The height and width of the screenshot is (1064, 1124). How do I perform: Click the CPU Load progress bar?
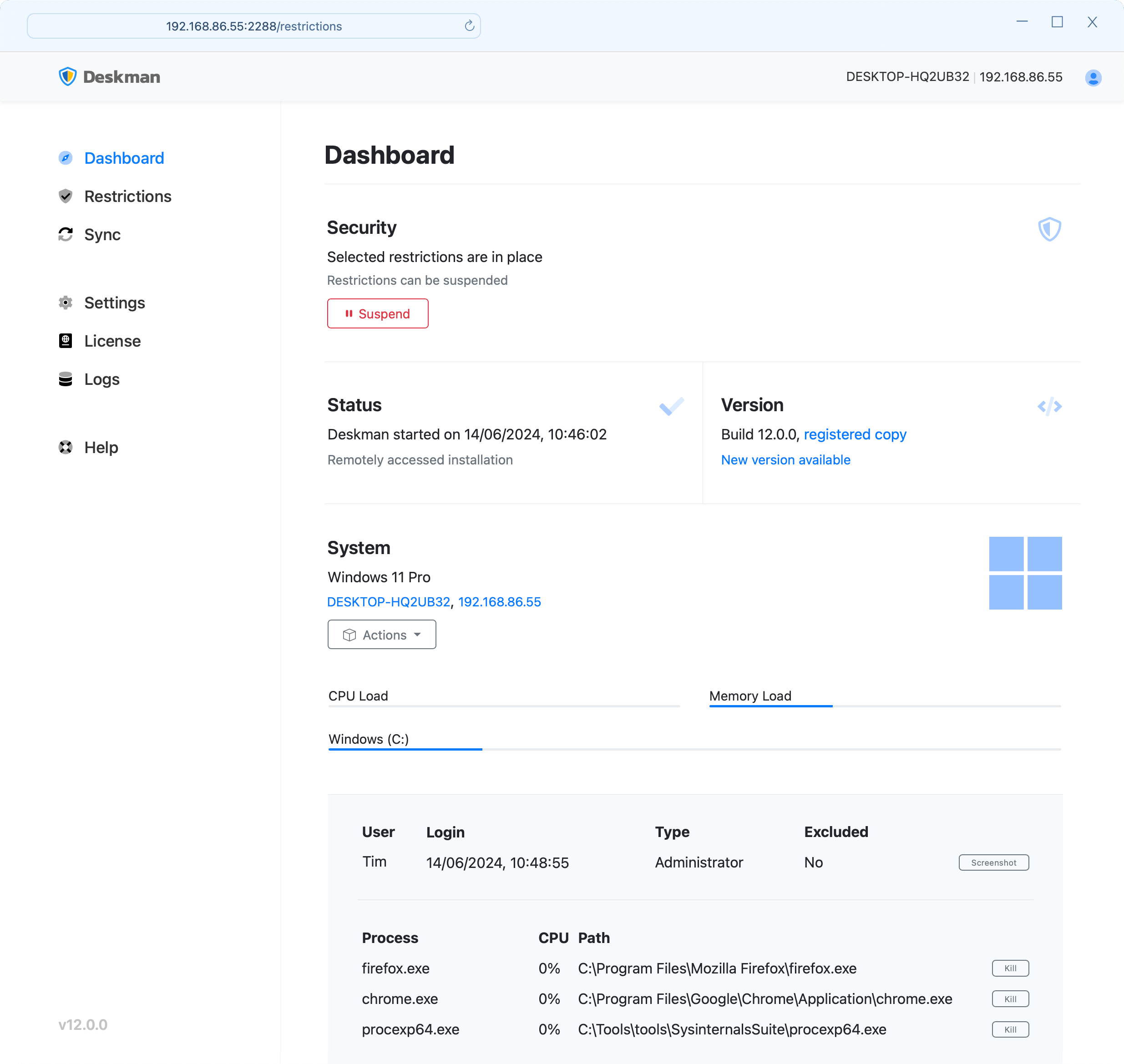tap(504, 706)
